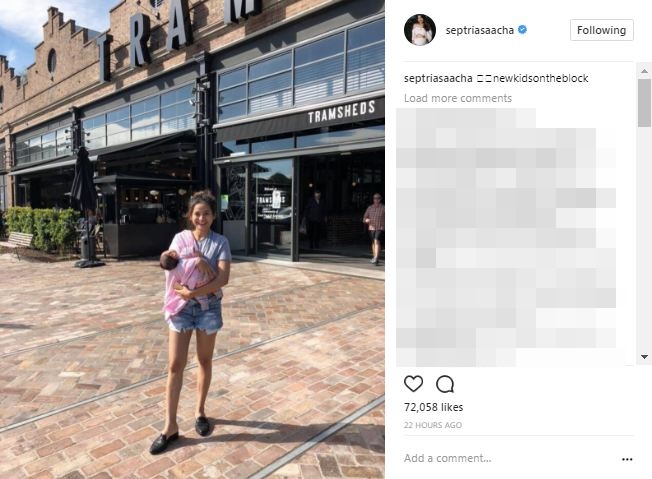Open septriasaacha's round profile picture
The image size is (652, 479).
coord(420,30)
